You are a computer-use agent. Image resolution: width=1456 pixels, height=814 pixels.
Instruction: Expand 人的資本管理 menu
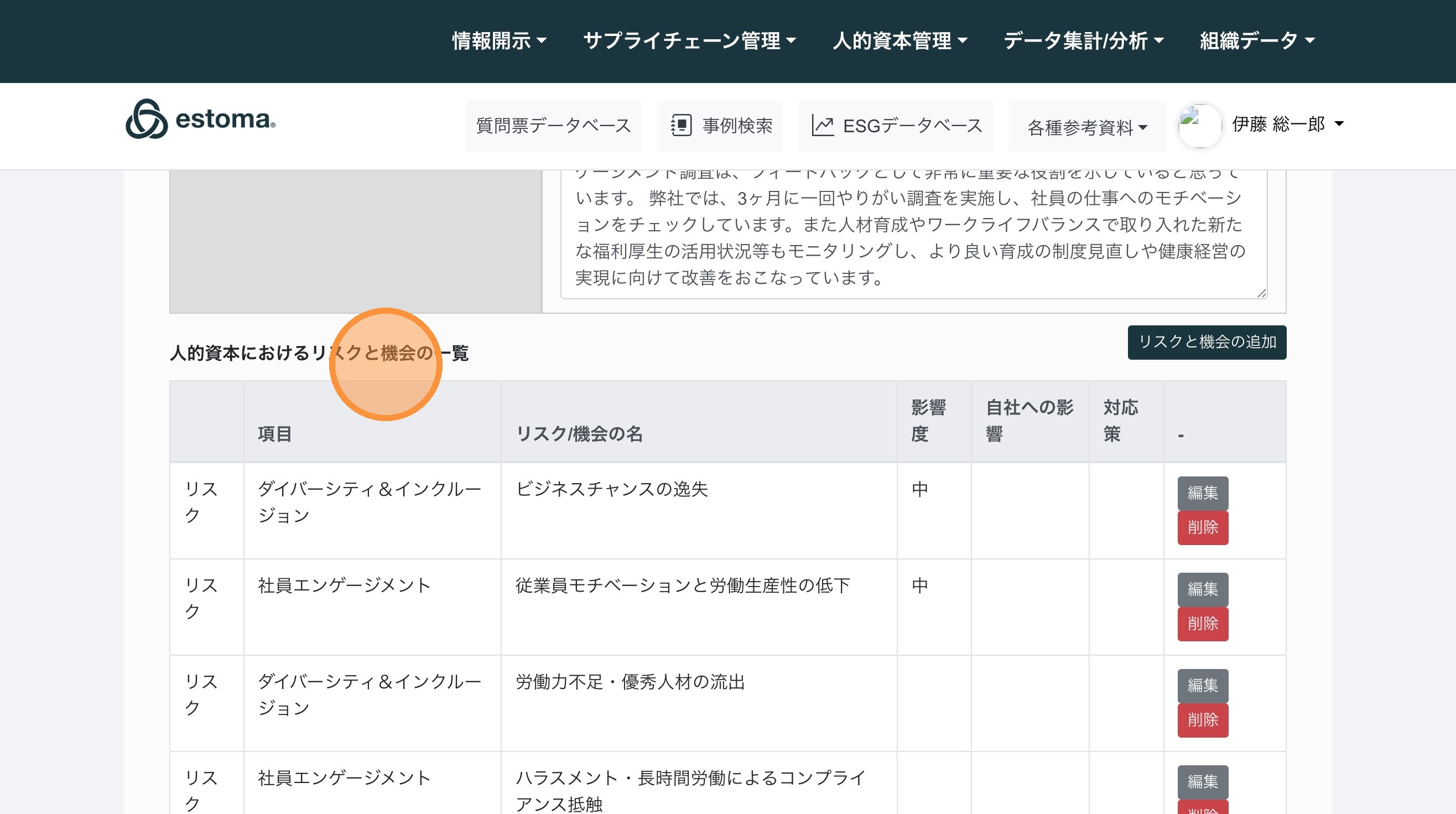click(x=900, y=41)
